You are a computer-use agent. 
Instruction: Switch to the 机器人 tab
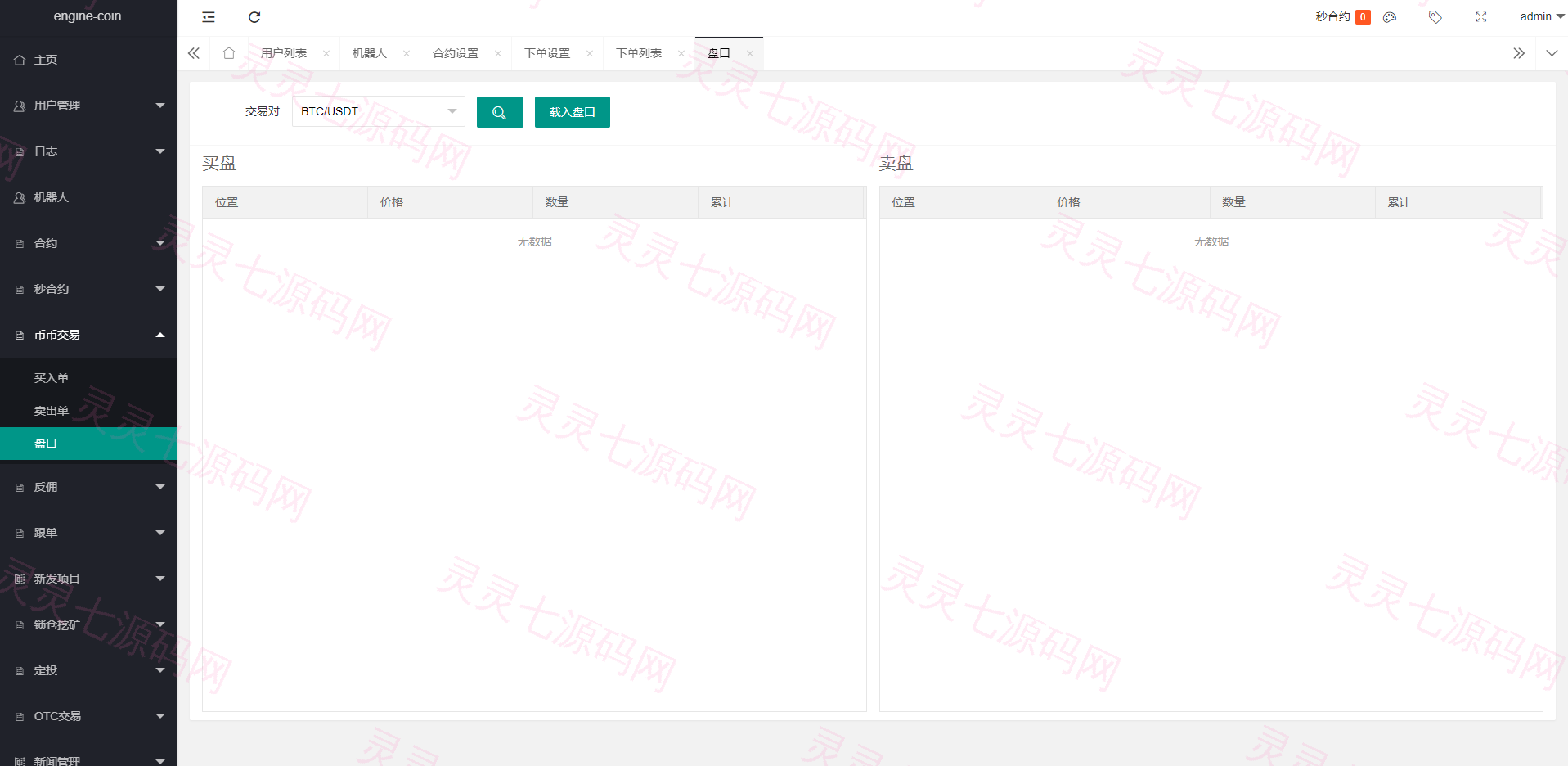[x=370, y=53]
